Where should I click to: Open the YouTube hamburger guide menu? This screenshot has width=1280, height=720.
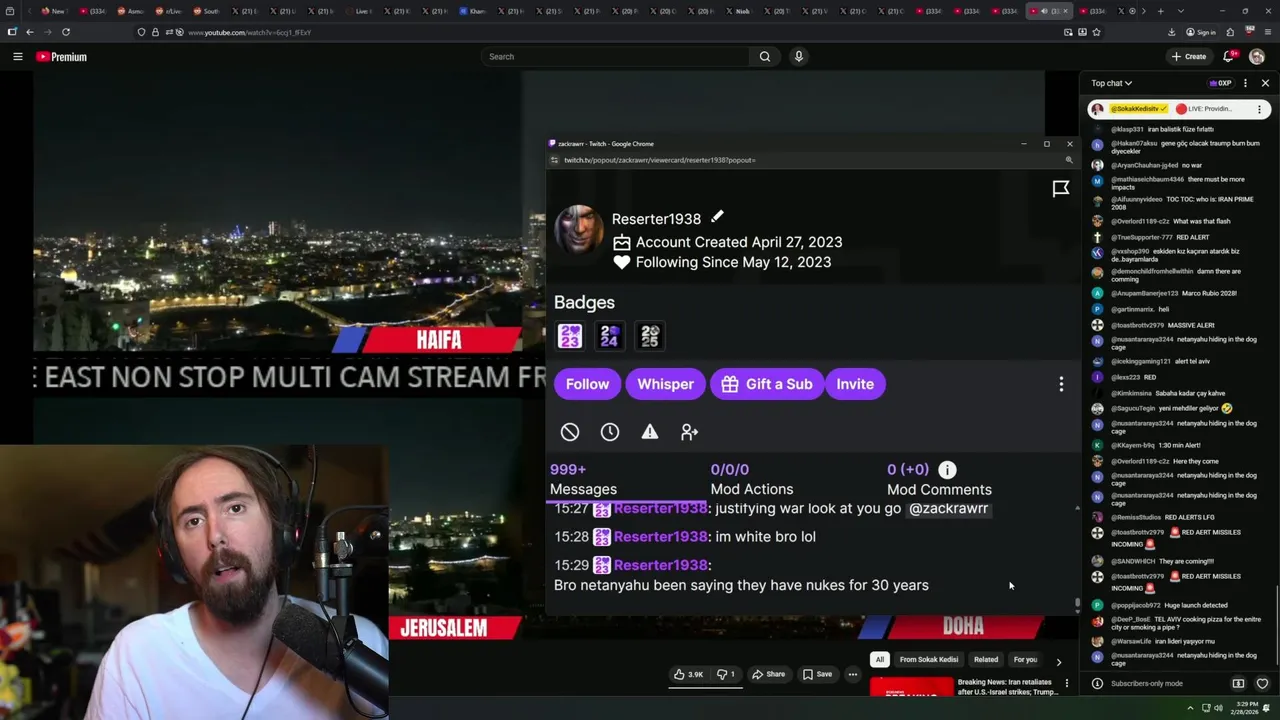click(17, 57)
